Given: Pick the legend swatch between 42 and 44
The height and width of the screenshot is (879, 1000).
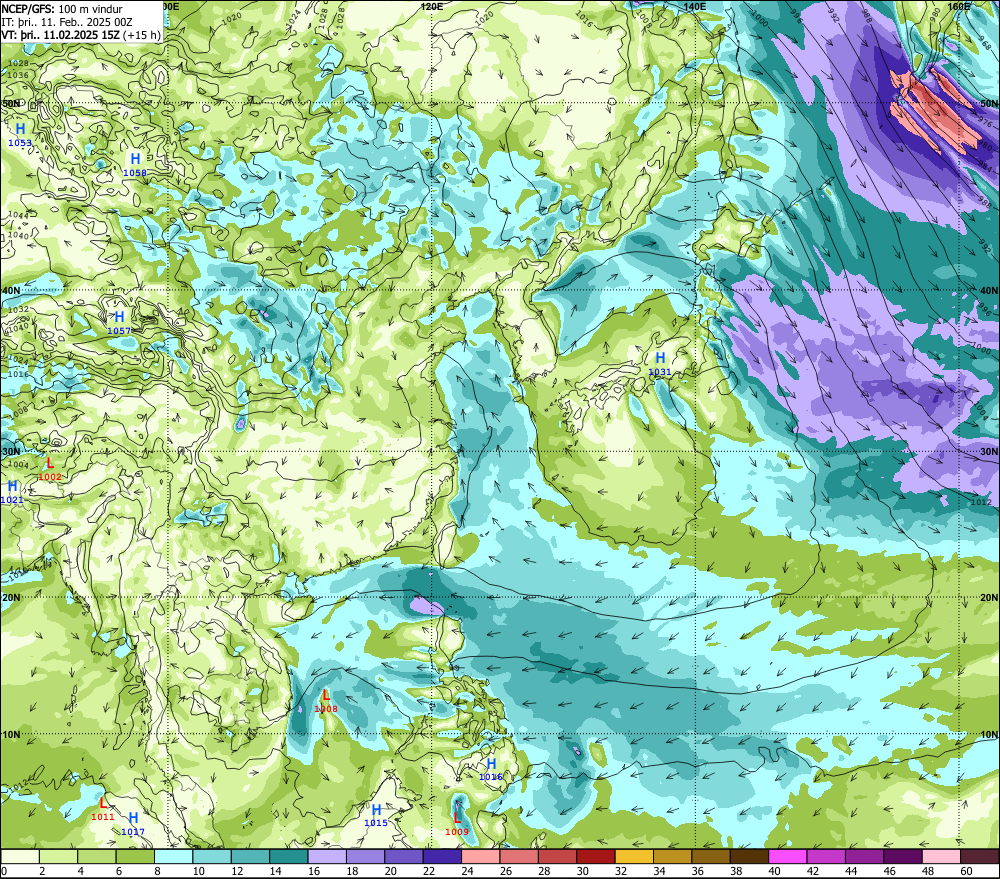Looking at the screenshot, I should 826,856.
